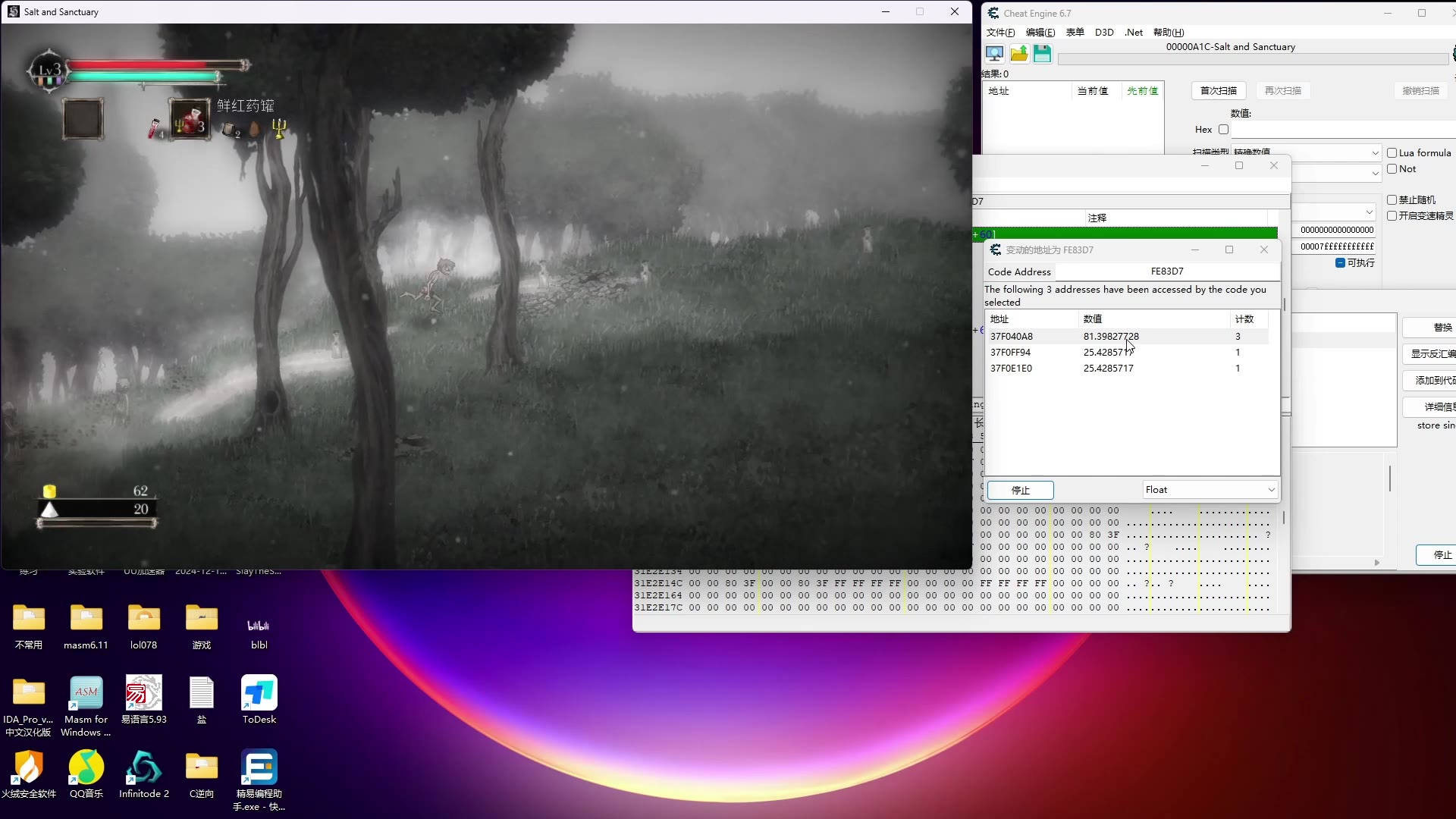
Task: Open the Float value type dropdown
Action: coord(1210,490)
